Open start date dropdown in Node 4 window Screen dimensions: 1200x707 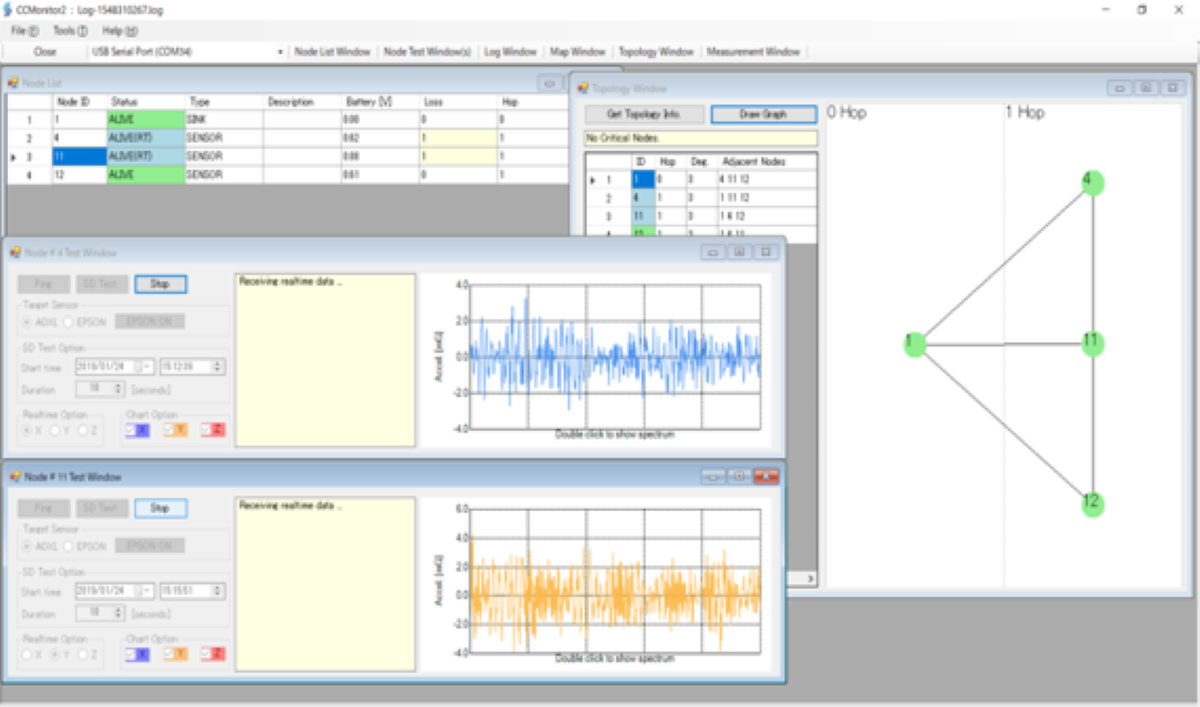pyautogui.click(x=146, y=367)
